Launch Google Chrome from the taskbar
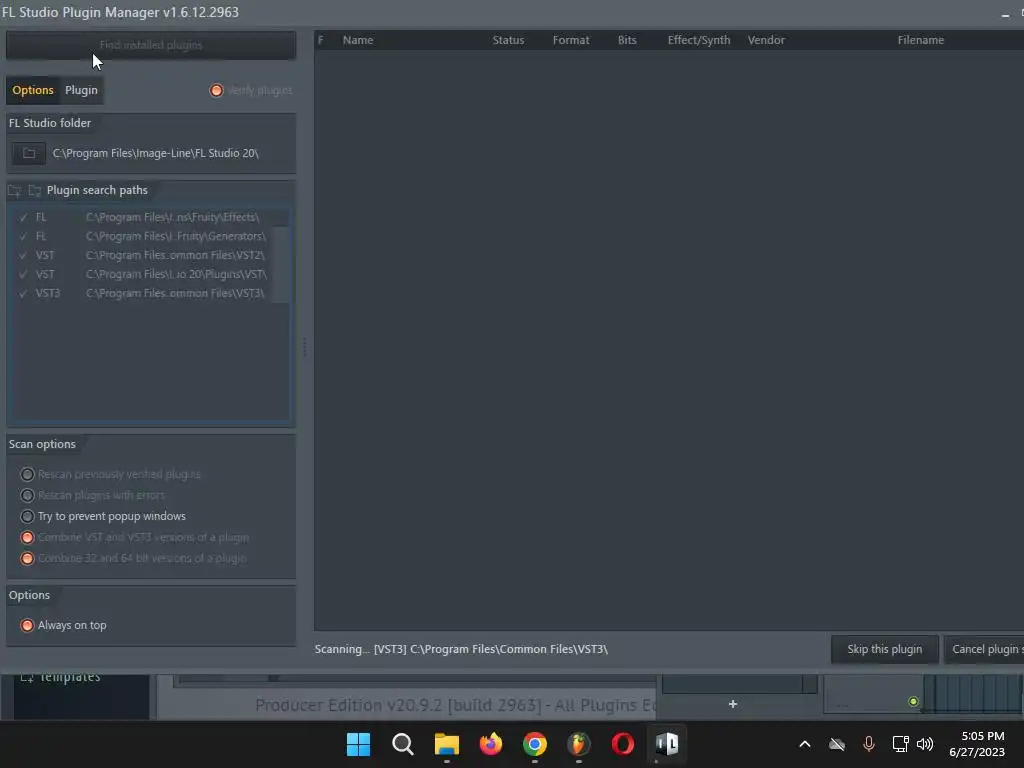 pyautogui.click(x=535, y=744)
